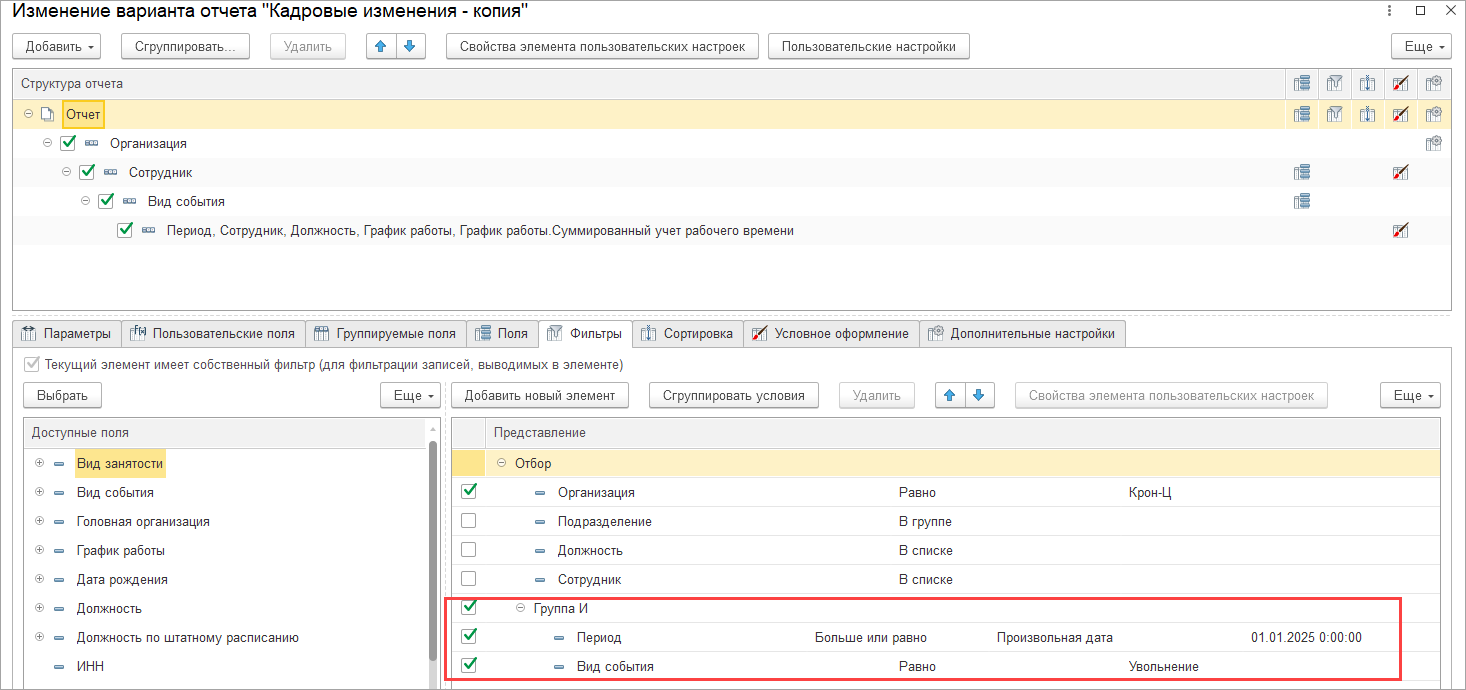Screen dimensions: 1466x690
Task: Click the move up arrow in top toolbar
Action: [x=381, y=46]
